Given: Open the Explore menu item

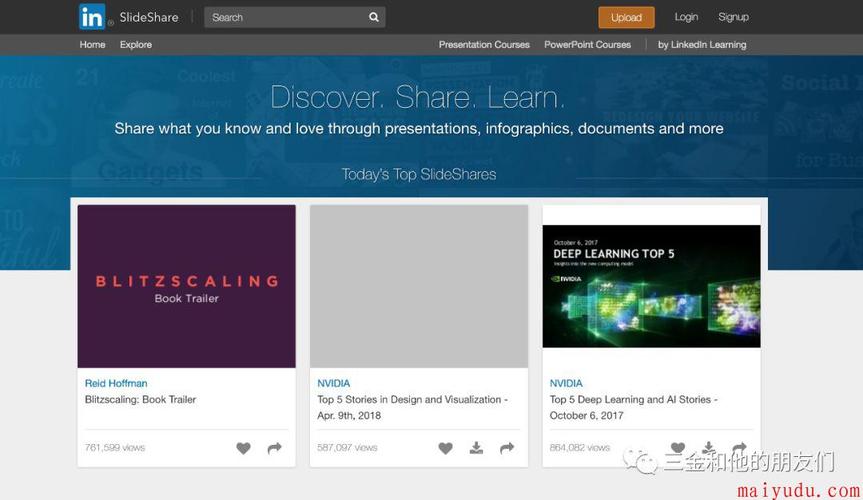Looking at the screenshot, I should coord(136,45).
